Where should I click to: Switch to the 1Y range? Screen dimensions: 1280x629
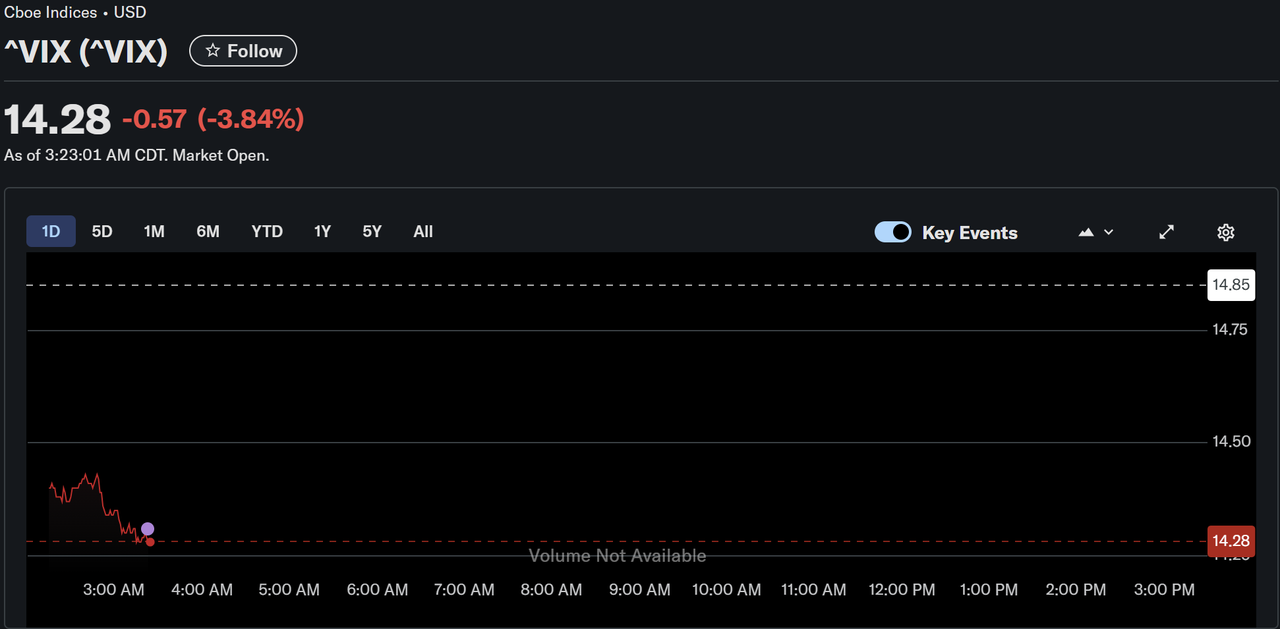pyautogui.click(x=322, y=231)
